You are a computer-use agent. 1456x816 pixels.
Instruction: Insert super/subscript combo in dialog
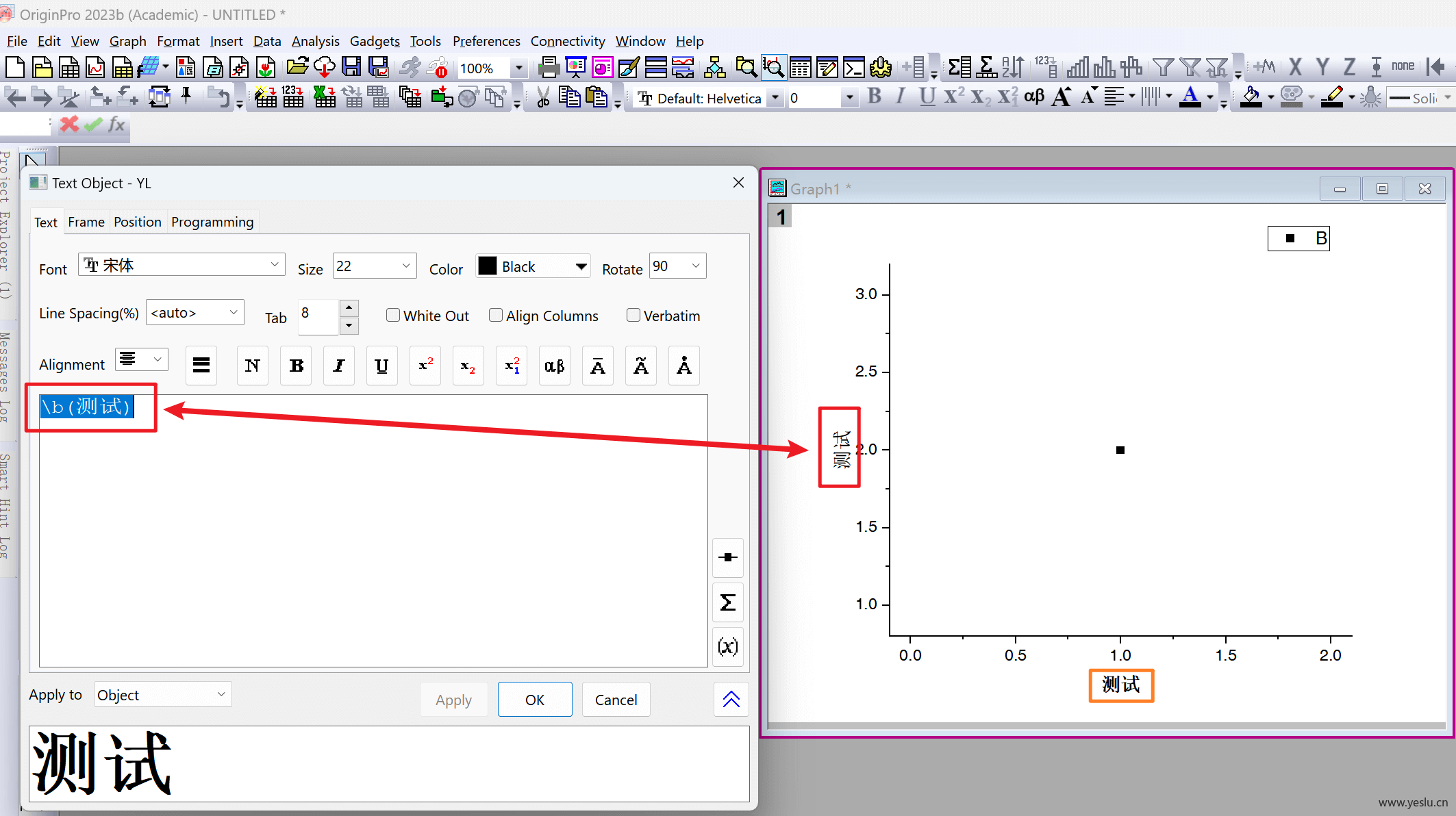(x=512, y=366)
